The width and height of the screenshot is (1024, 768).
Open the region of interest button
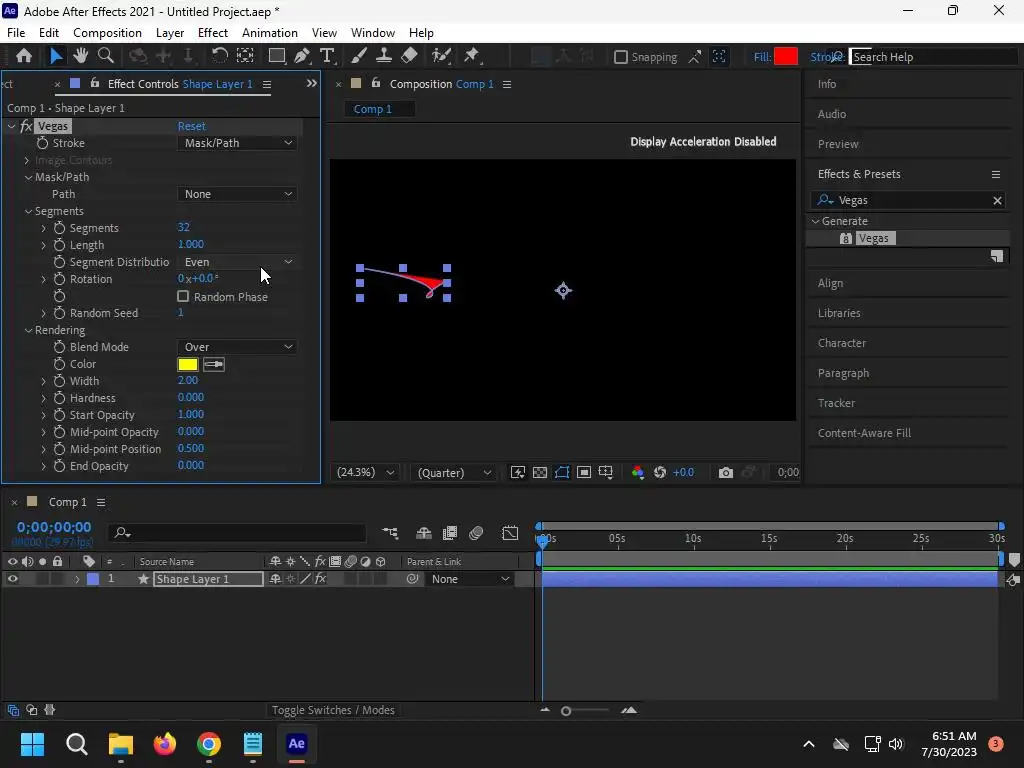[x=584, y=472]
